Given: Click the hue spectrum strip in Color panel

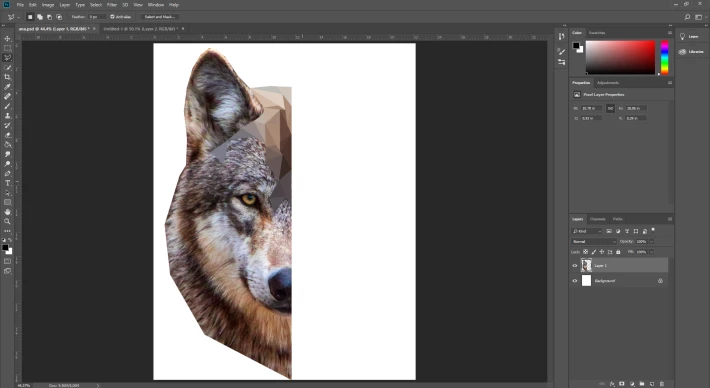Looking at the screenshot, I should coord(664,57).
